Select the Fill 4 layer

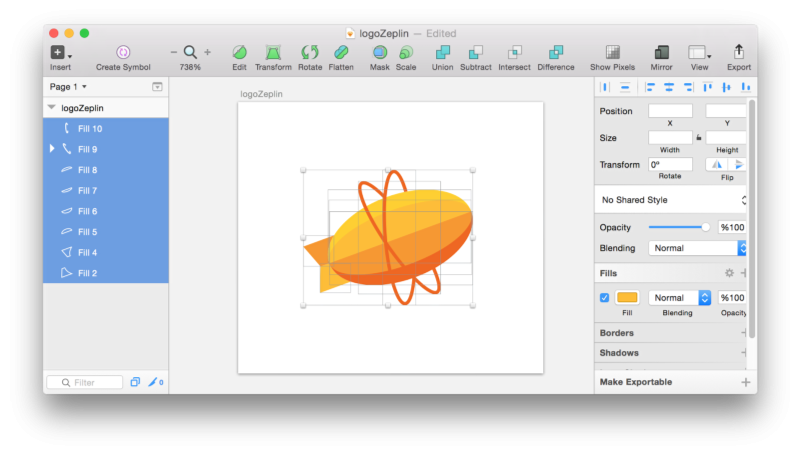click(106, 252)
